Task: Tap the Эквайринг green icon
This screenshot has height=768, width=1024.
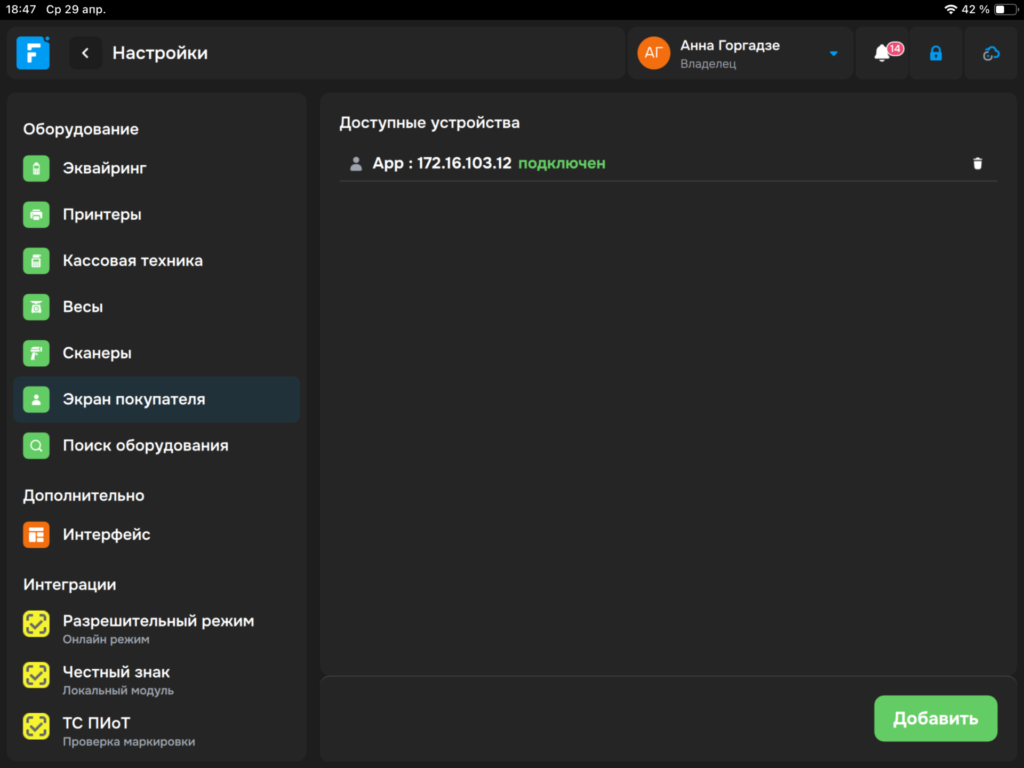Action: click(37, 168)
